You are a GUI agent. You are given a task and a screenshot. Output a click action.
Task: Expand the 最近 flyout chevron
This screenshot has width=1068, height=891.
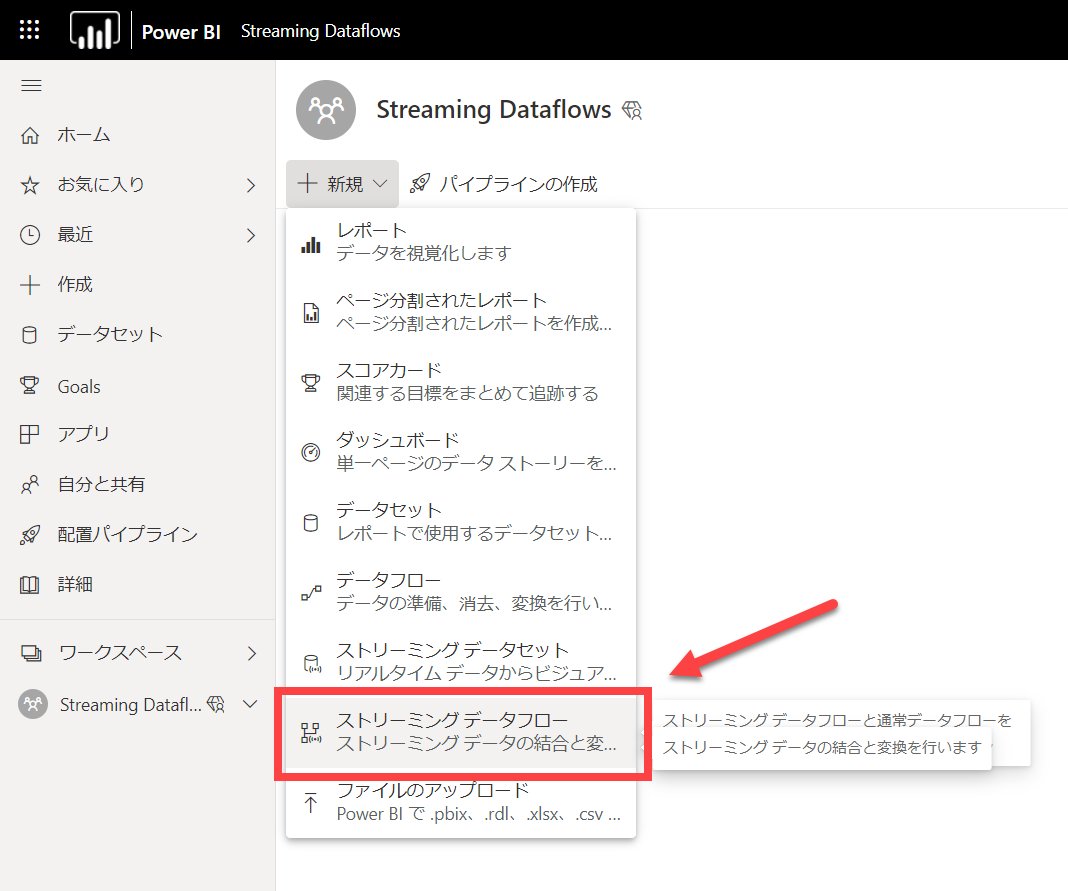[x=251, y=236]
